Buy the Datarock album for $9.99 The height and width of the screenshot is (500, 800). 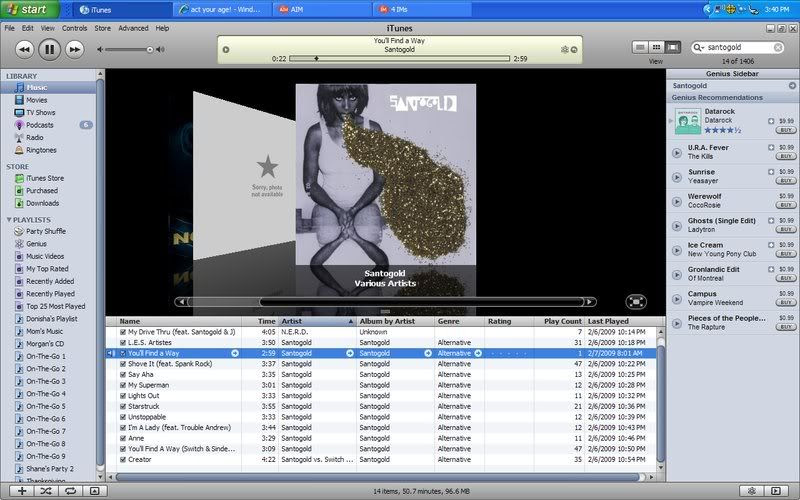pos(786,130)
